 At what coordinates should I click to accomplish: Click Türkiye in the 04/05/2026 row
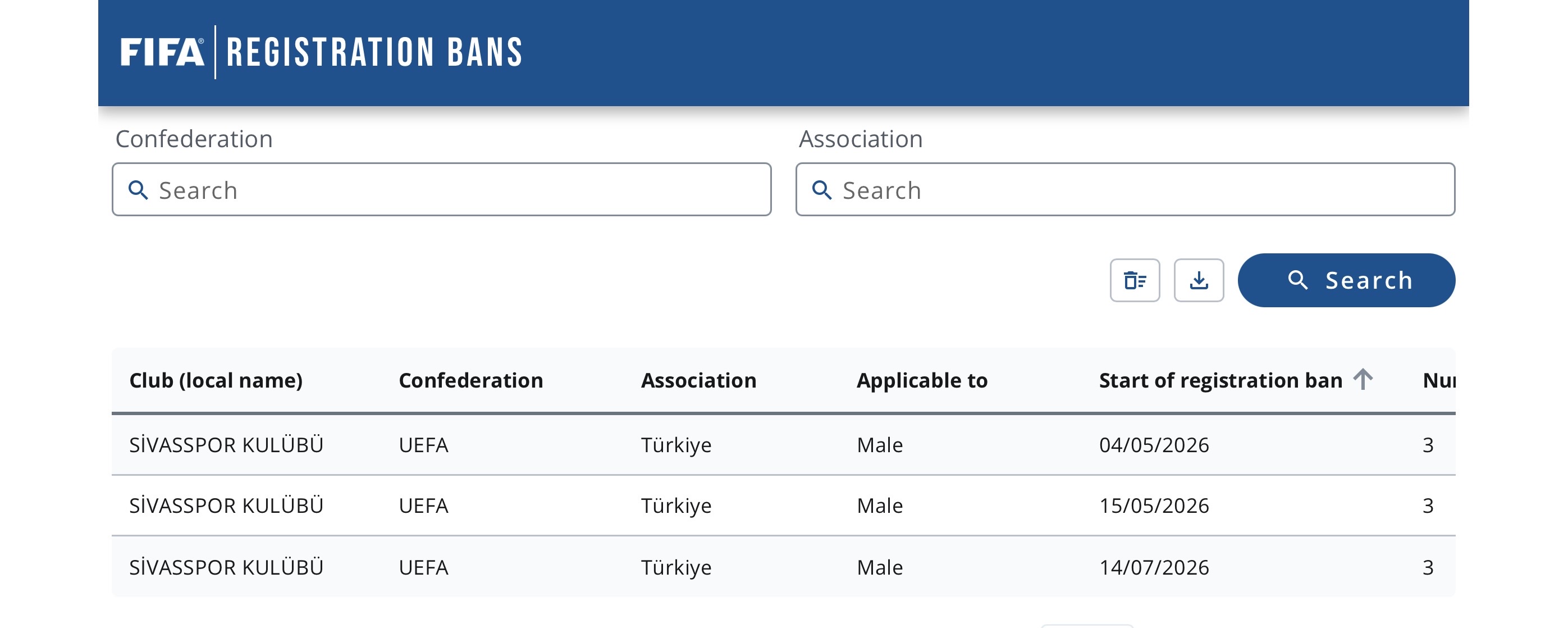pyautogui.click(x=676, y=445)
